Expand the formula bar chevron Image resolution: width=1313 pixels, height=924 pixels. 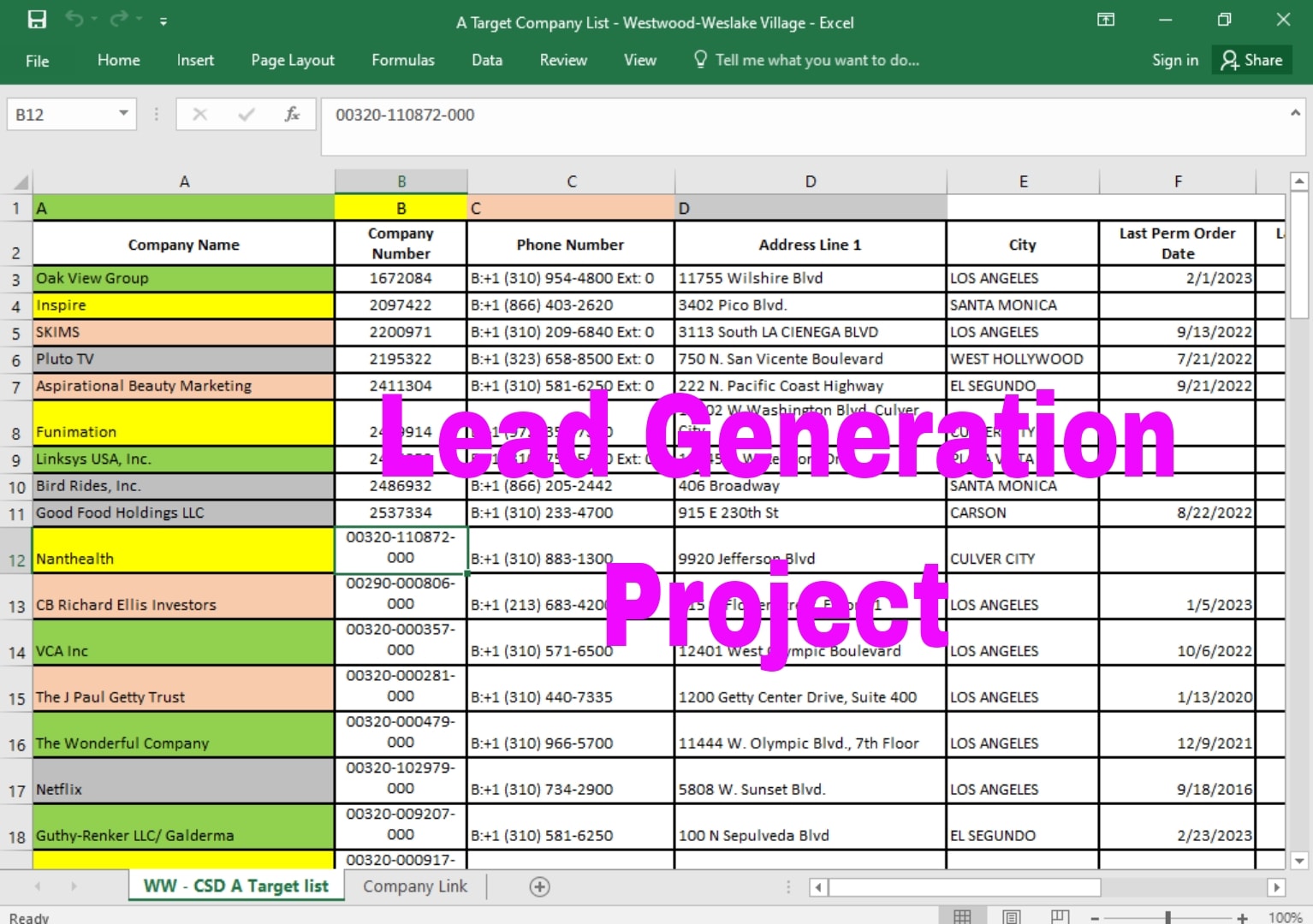click(x=1295, y=113)
